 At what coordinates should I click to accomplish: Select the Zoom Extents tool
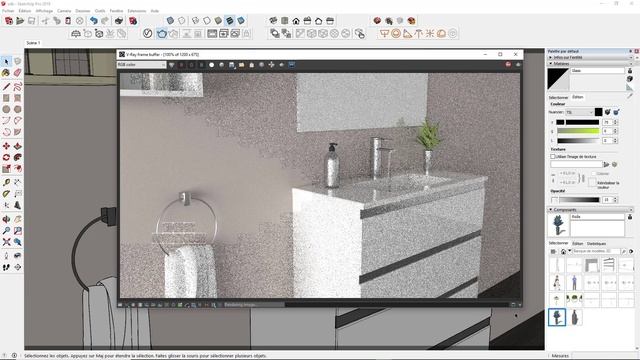6,242
